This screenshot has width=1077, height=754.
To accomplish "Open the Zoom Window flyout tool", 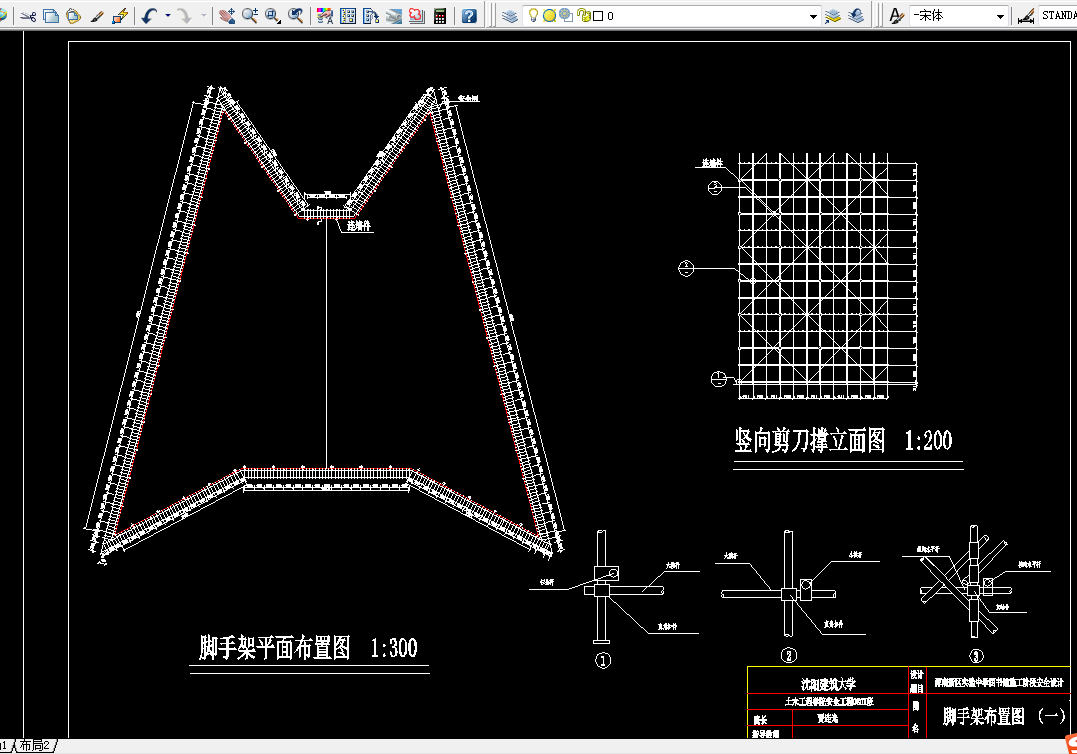I will tap(273, 16).
